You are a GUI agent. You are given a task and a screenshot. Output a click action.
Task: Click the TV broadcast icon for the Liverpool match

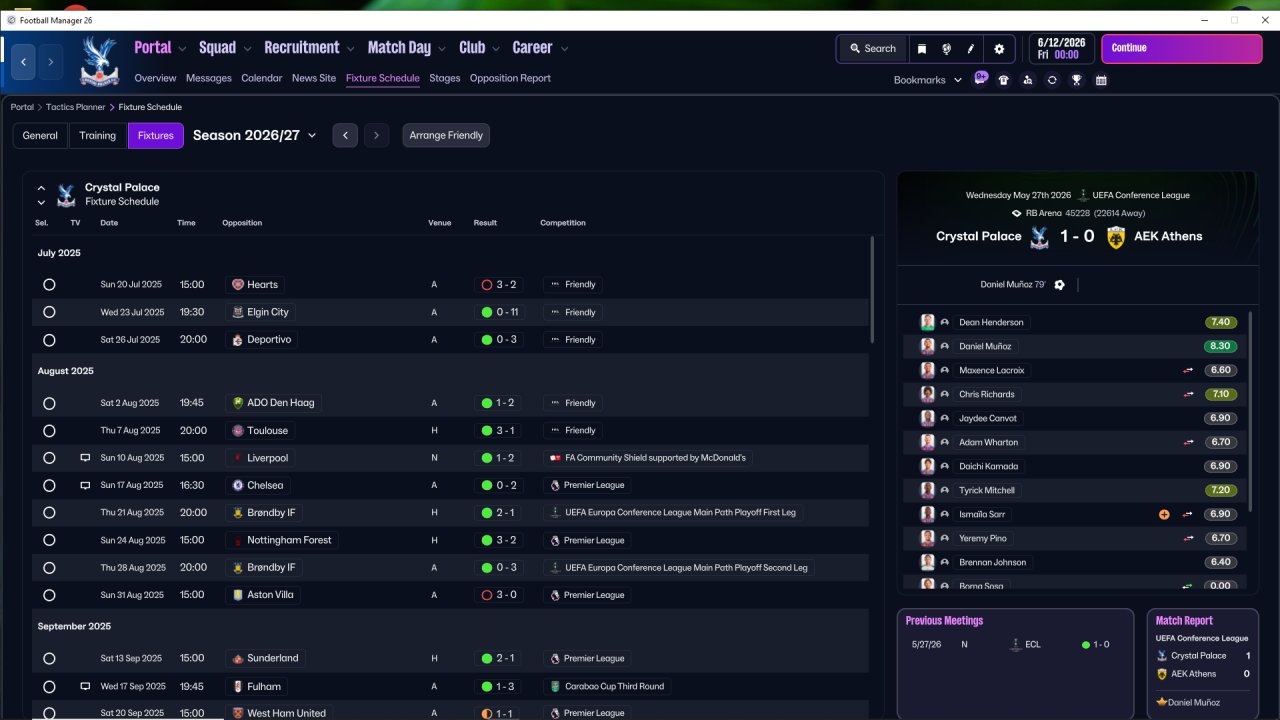click(85, 458)
